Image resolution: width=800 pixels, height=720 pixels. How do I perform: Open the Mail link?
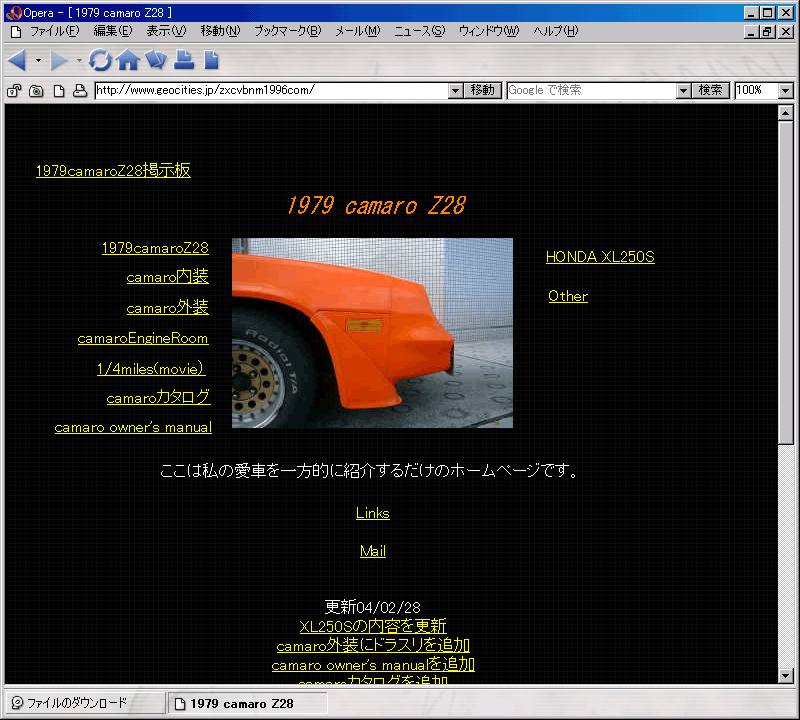[372, 551]
